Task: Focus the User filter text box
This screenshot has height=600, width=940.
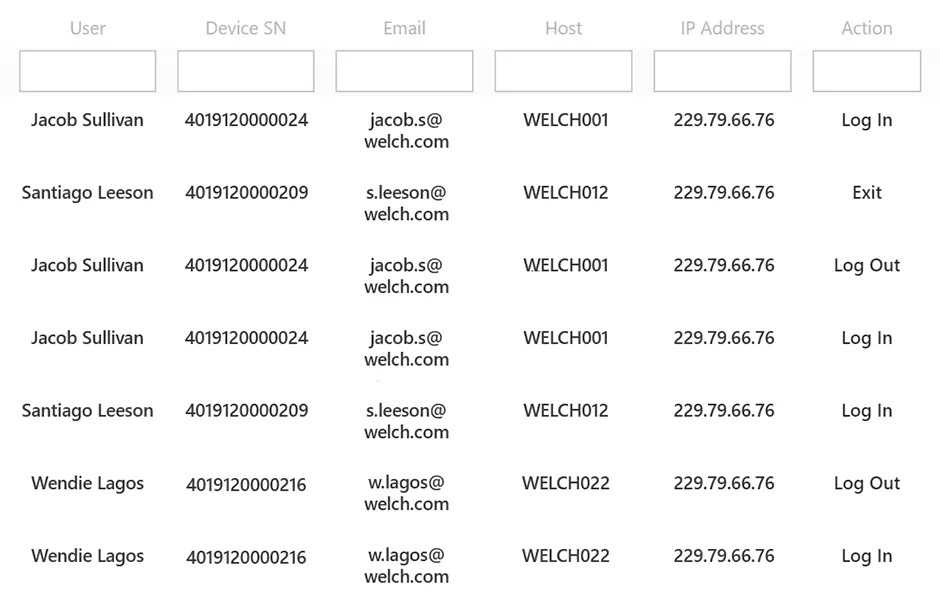Action: pyautogui.click(x=88, y=72)
